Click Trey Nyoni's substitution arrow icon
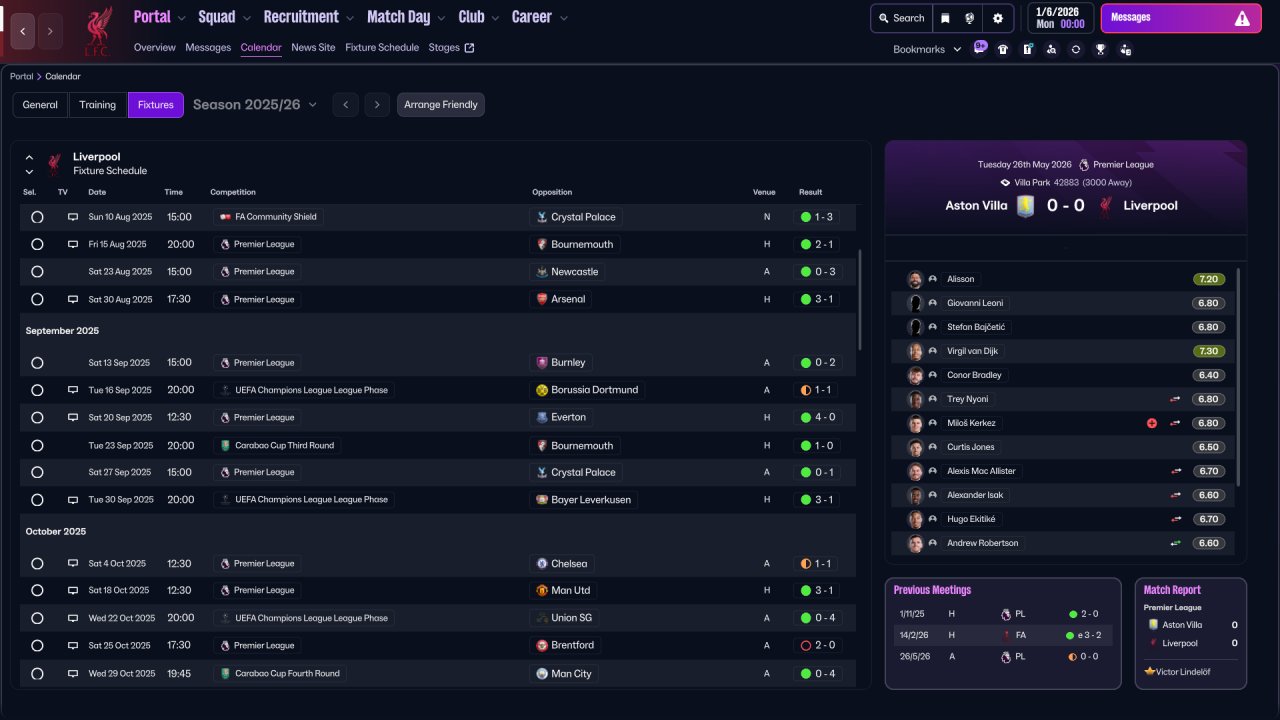 (1176, 399)
